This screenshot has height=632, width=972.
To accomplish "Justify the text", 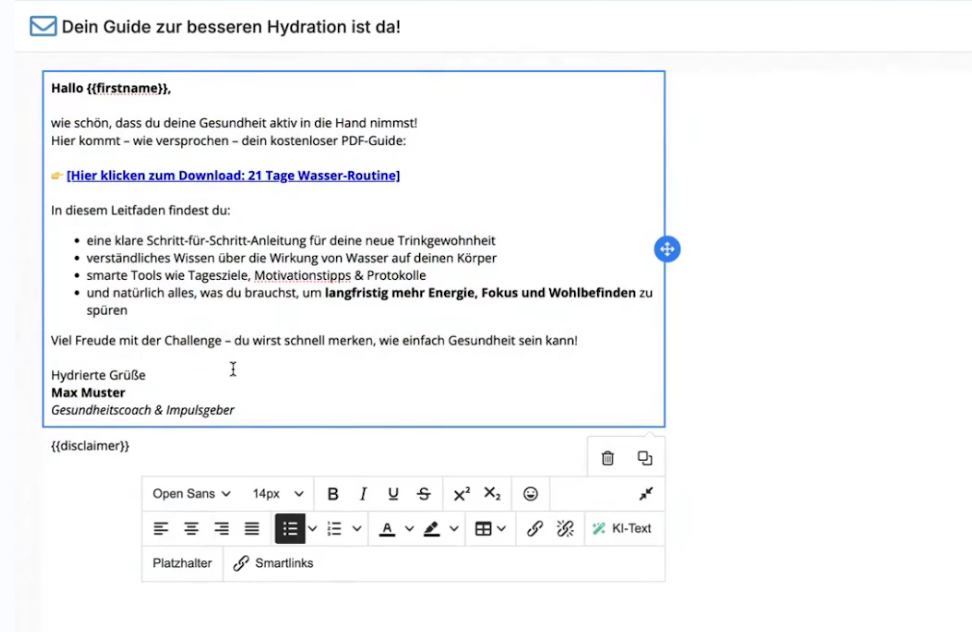I will click(x=252, y=529).
